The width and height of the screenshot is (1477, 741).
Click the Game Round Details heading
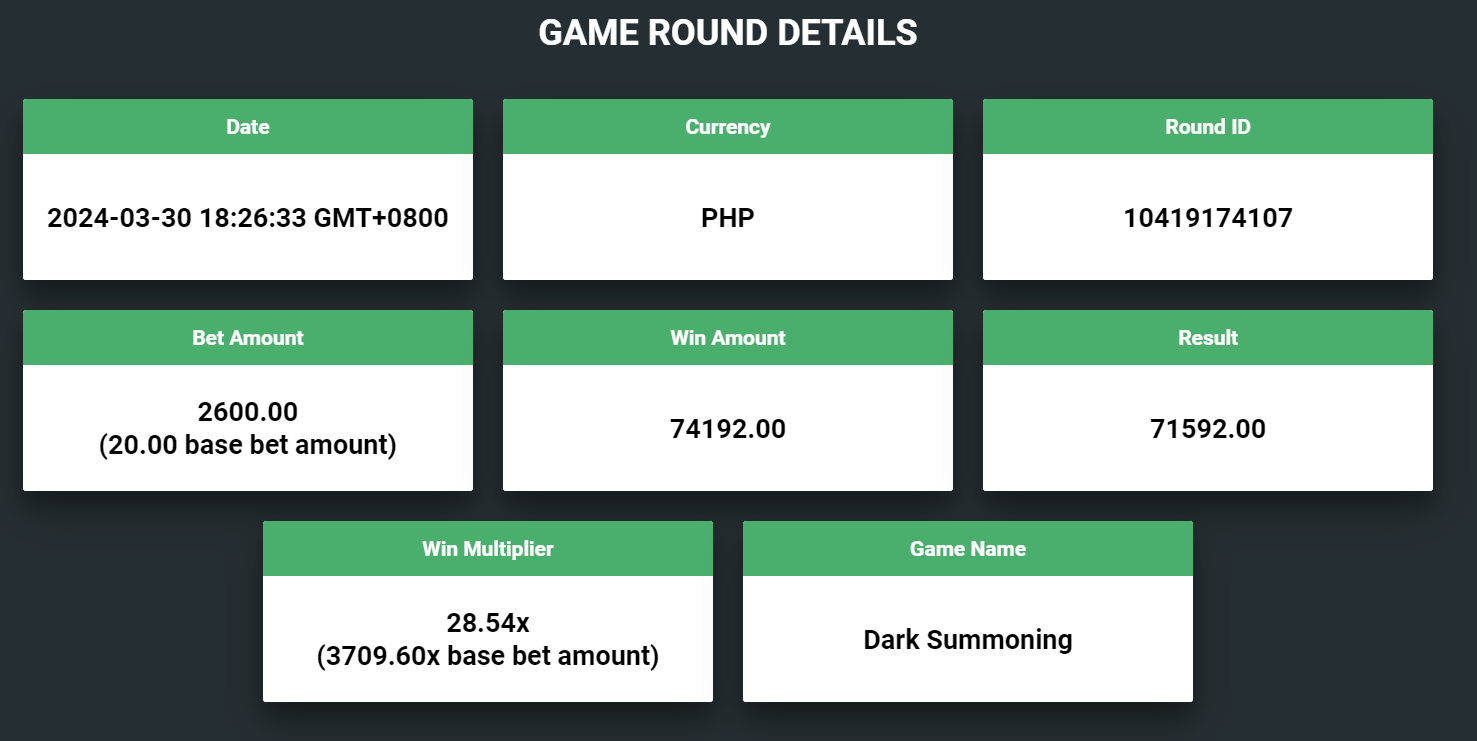(728, 33)
